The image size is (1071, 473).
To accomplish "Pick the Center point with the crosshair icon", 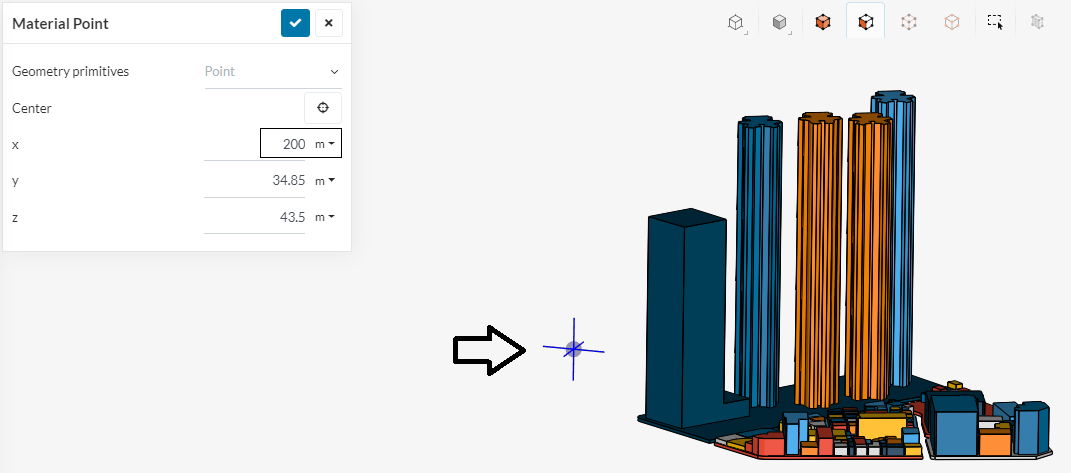I will [x=322, y=108].
